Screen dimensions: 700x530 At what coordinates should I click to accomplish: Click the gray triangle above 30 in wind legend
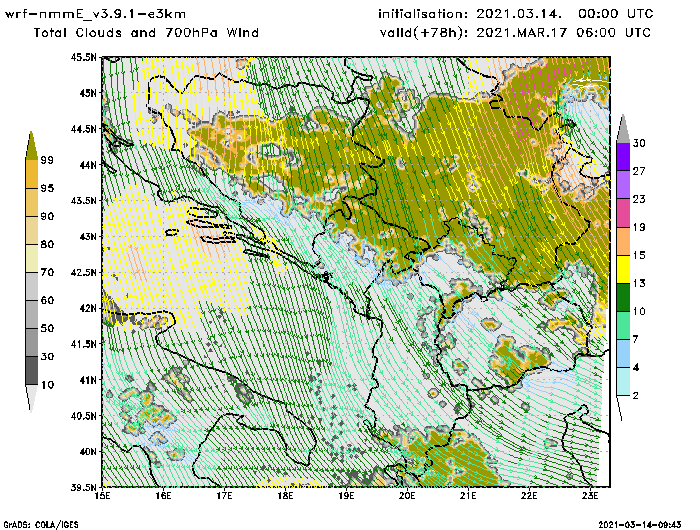click(623, 129)
